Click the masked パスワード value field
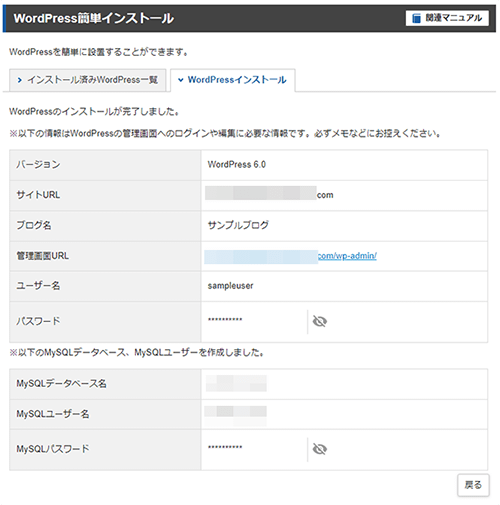The height and width of the screenshot is (505, 500). tap(225, 320)
